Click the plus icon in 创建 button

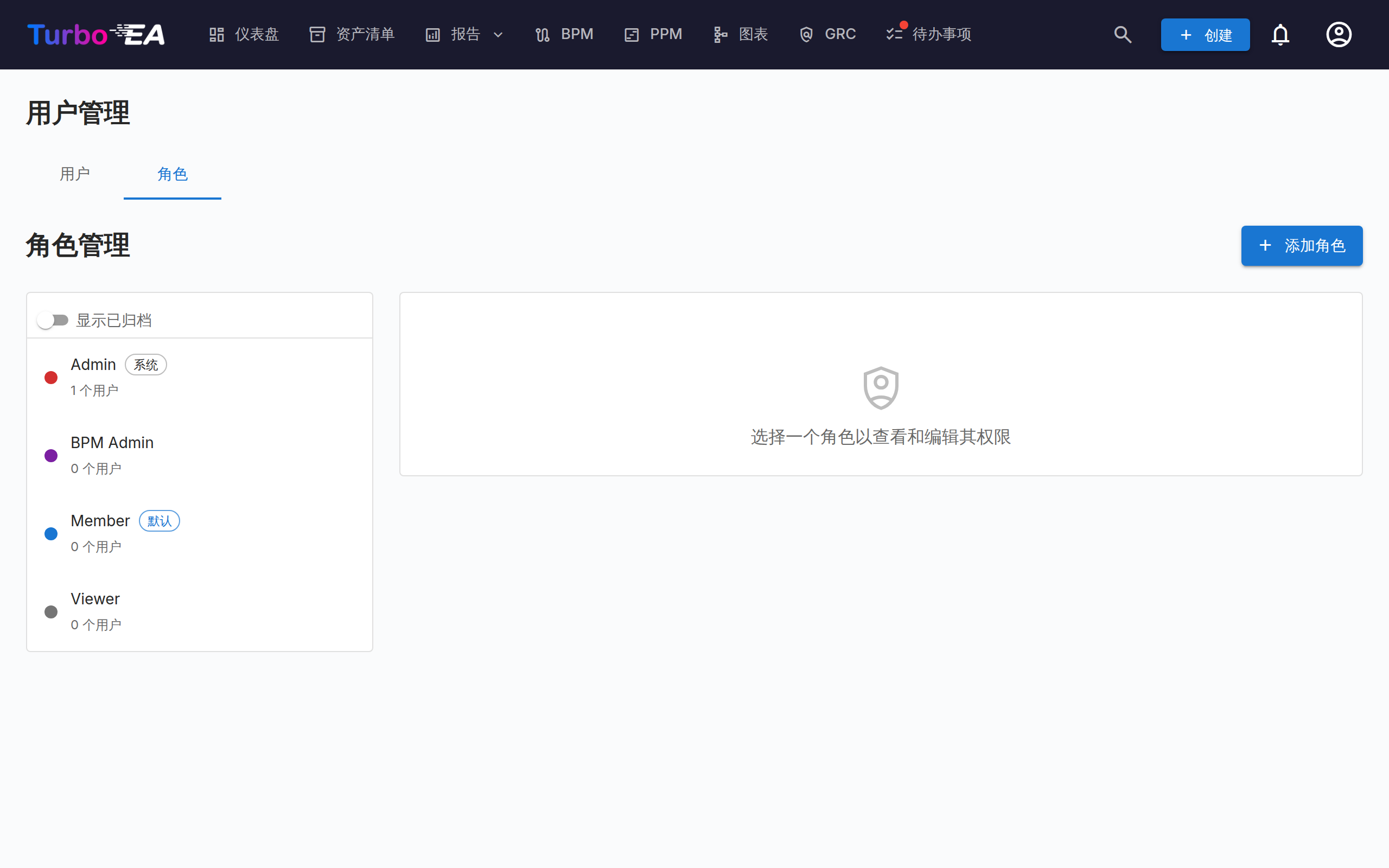[x=1186, y=35]
